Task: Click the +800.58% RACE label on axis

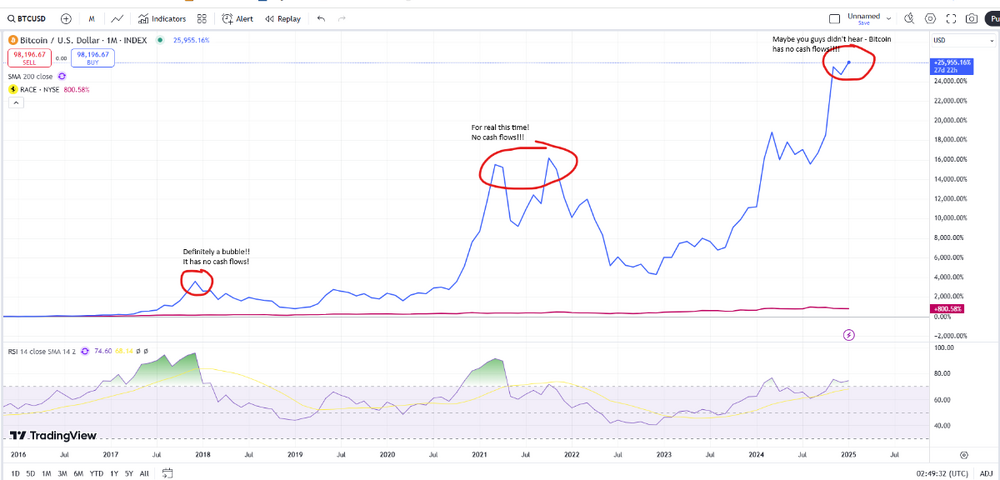Action: click(946, 309)
